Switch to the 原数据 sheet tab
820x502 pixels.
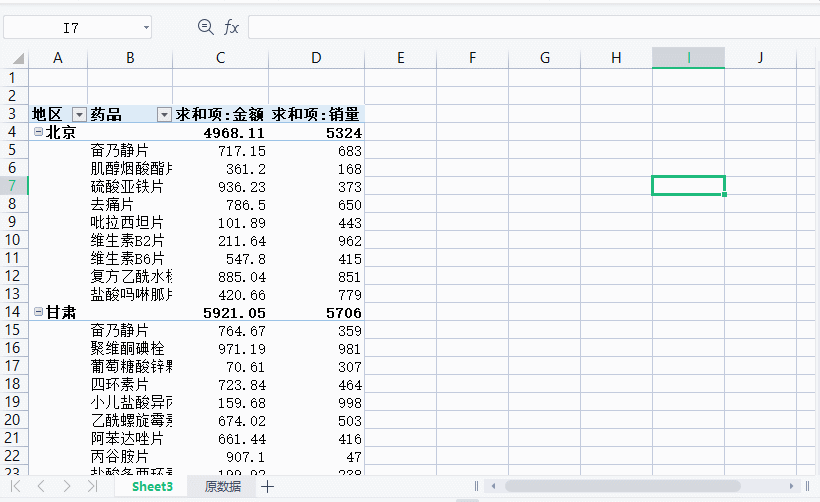coord(222,486)
